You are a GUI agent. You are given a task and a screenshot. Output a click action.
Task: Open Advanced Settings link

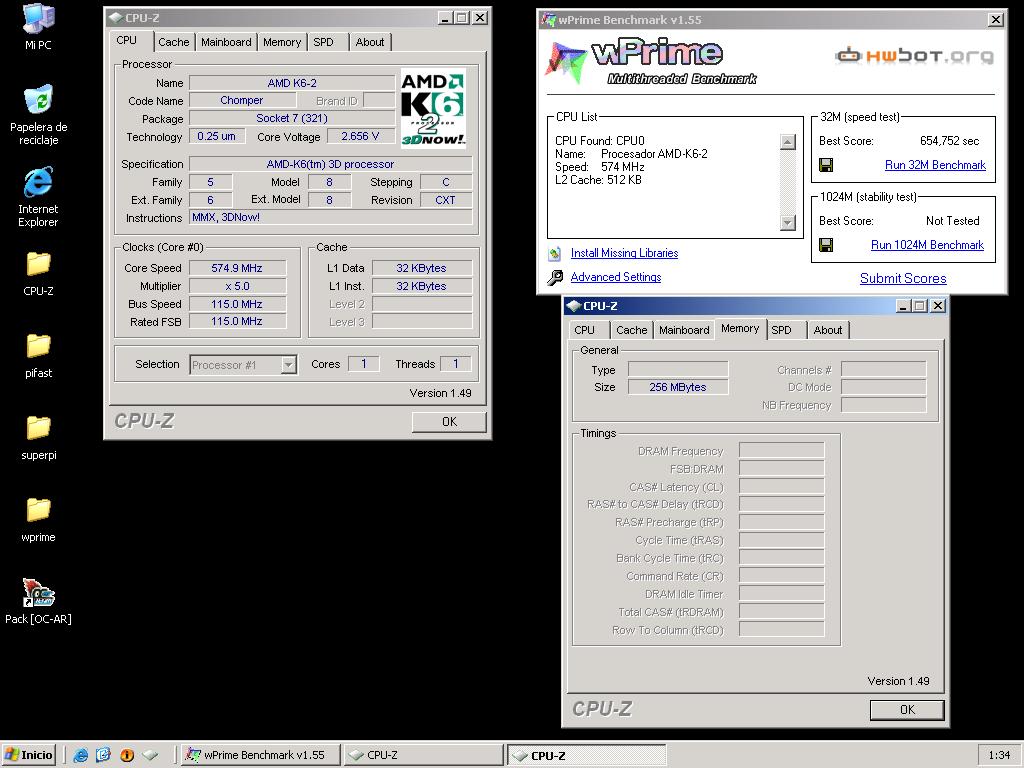point(616,278)
